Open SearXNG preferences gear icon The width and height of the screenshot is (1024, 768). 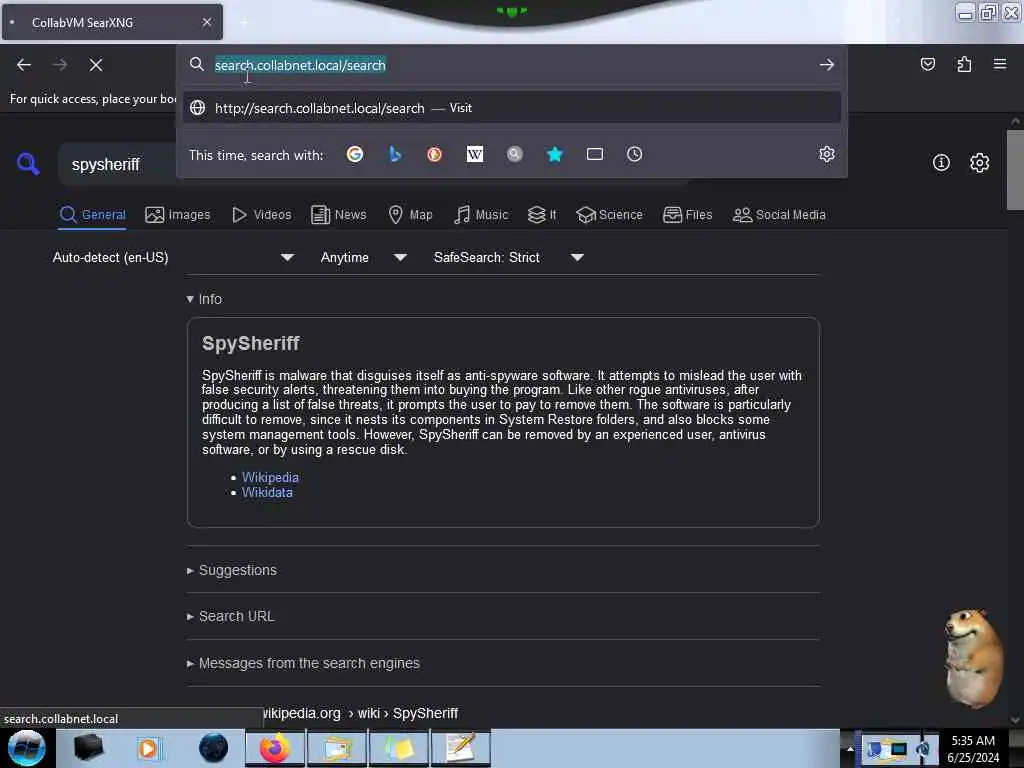(979, 163)
